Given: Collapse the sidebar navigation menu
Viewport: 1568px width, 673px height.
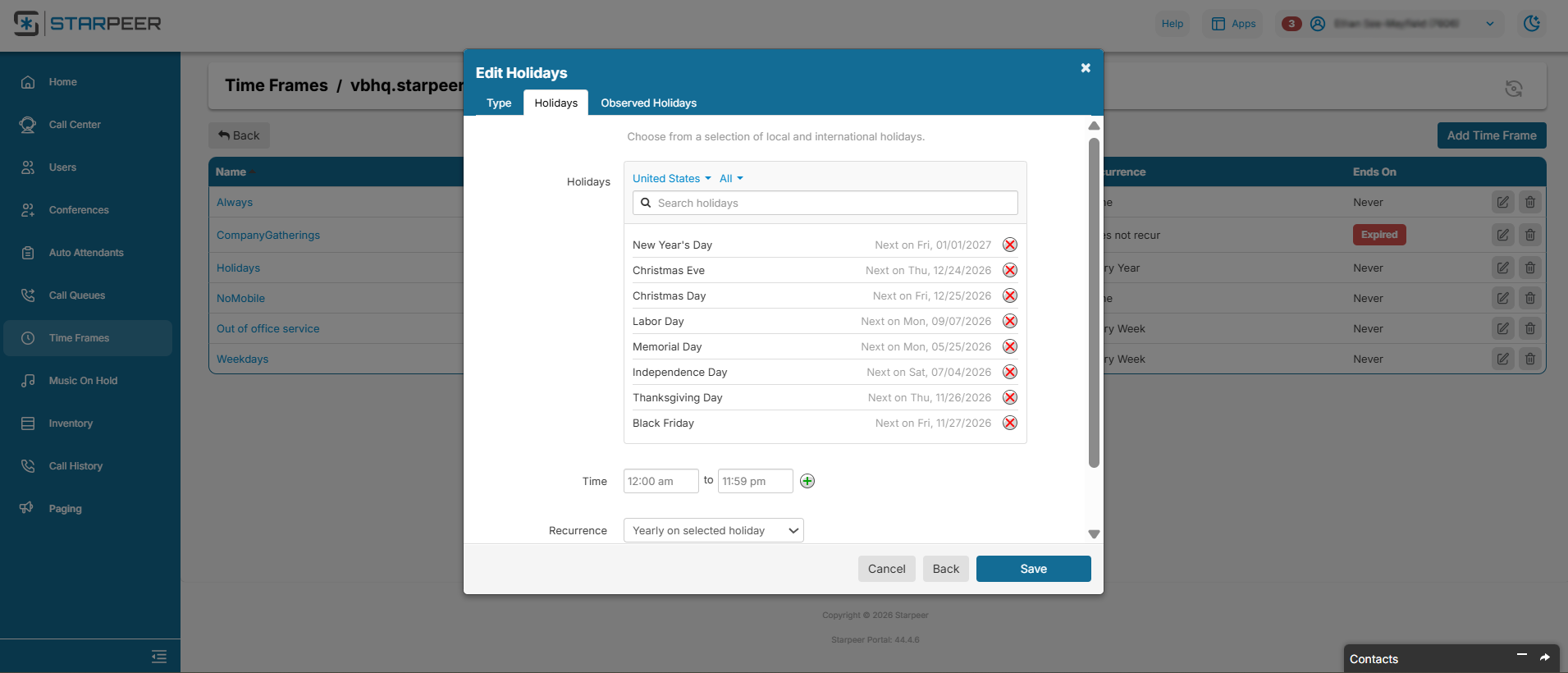Looking at the screenshot, I should (x=159, y=656).
